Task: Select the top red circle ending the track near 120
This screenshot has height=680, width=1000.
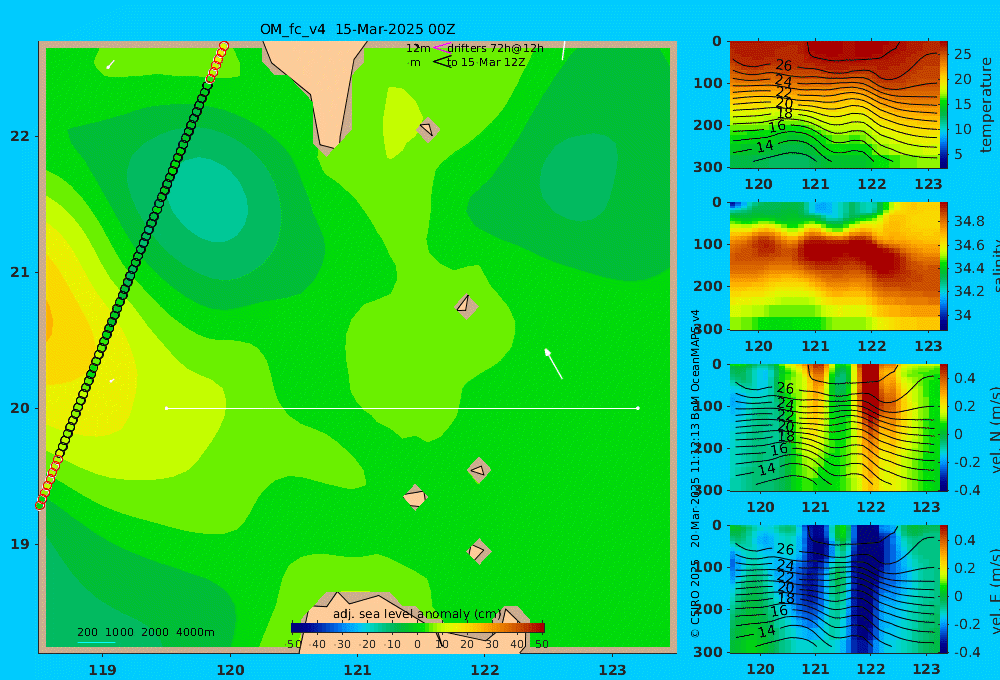Action: tap(224, 47)
